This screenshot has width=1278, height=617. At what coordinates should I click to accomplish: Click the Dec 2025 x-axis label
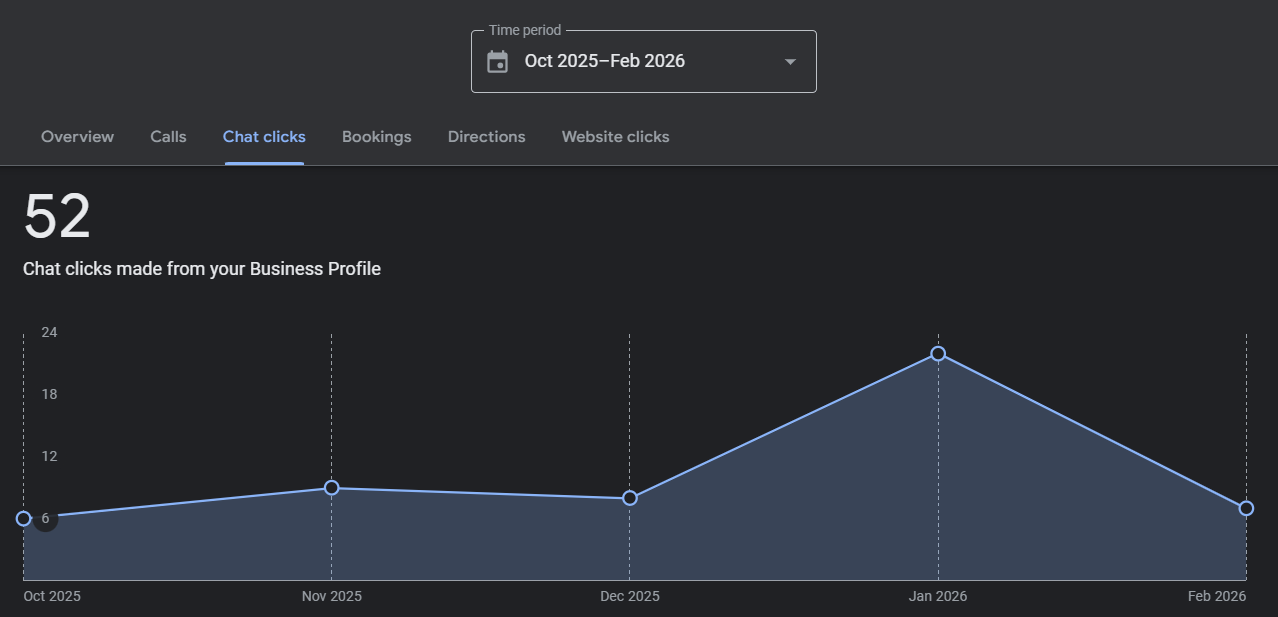click(x=630, y=596)
